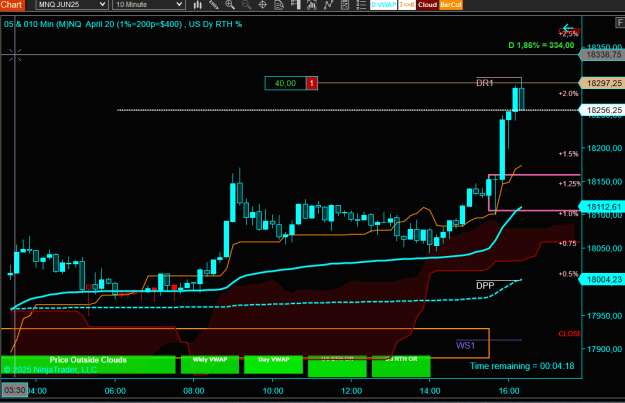Select the zoom out magnifier tool
The width and height of the screenshot is (625, 403).
pos(246,5)
